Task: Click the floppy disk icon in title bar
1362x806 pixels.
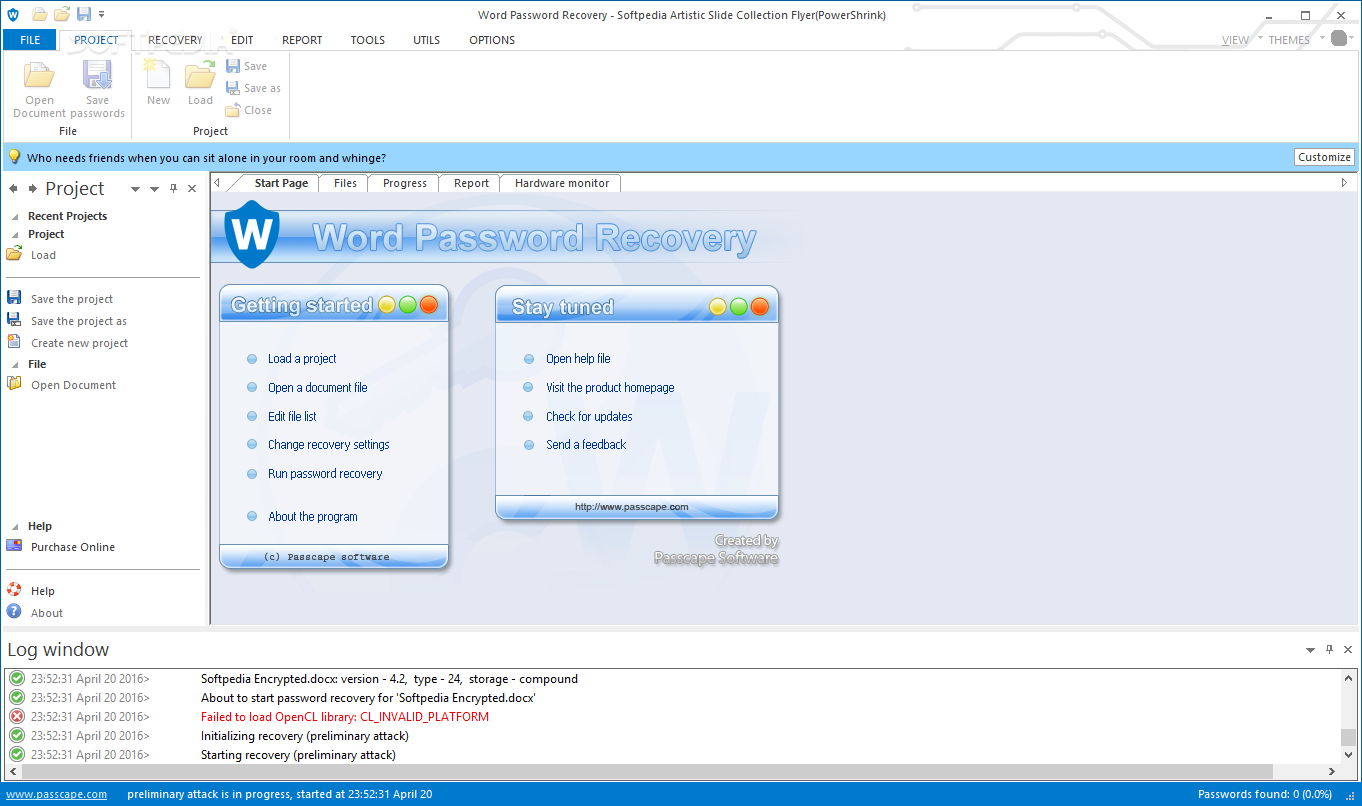Action: click(84, 14)
